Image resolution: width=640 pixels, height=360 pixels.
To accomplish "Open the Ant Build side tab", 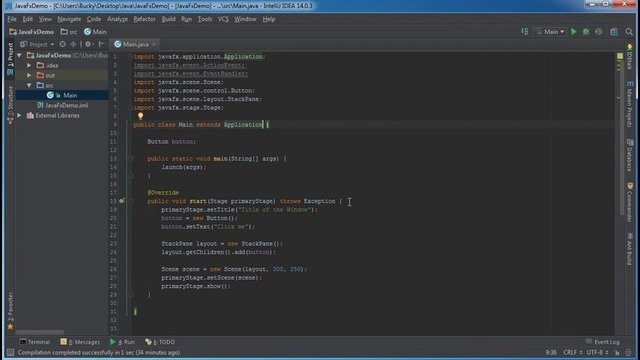I will tap(630, 249).
